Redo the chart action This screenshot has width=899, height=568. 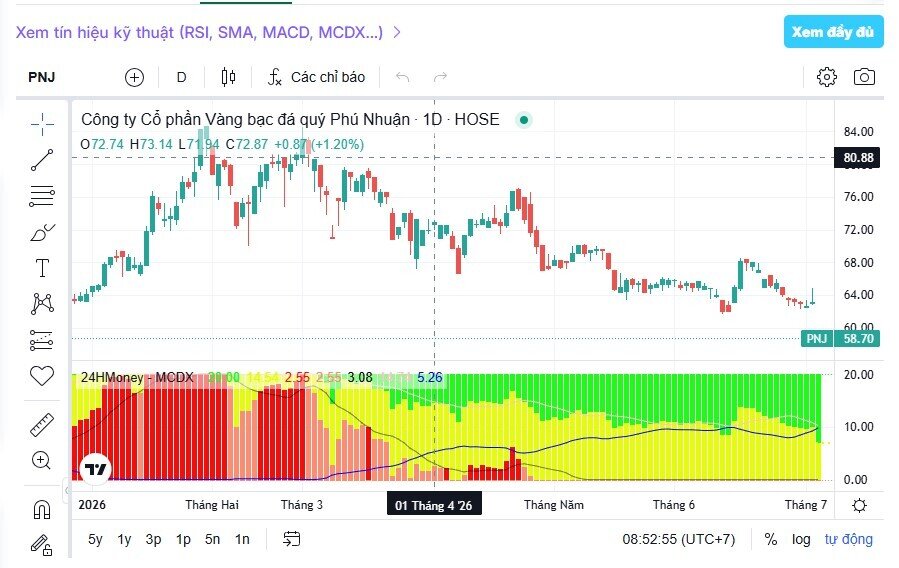point(440,77)
